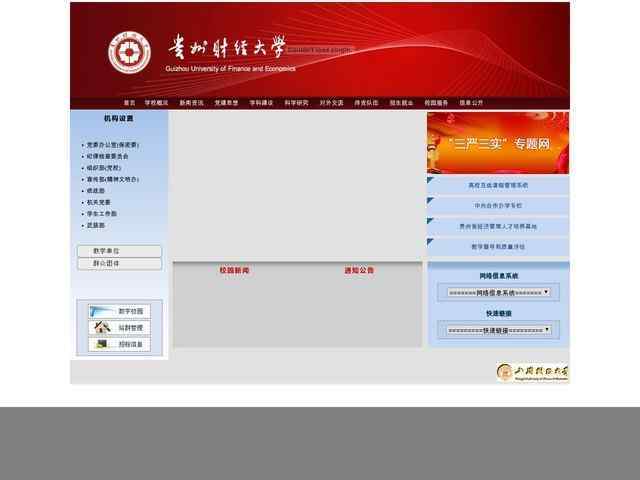The height and width of the screenshot is (480, 640).
Task: Click the university emblem logo in the header
Action: [x=129, y=52]
